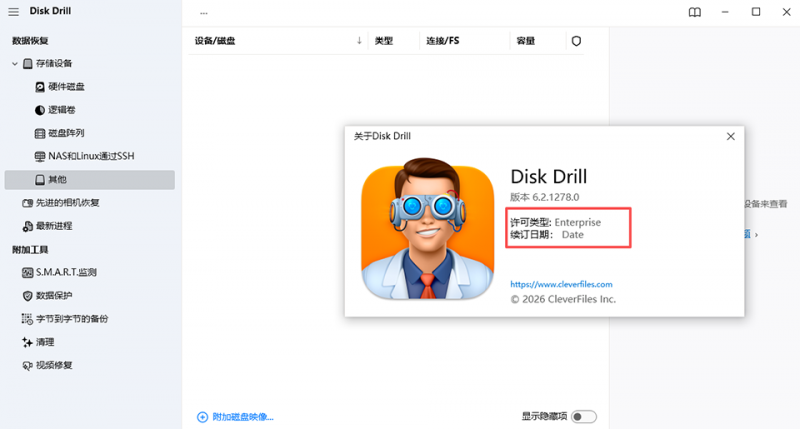The width and height of the screenshot is (800, 429).
Task: Click the 清理 sparkle icon
Action: [x=27, y=342]
